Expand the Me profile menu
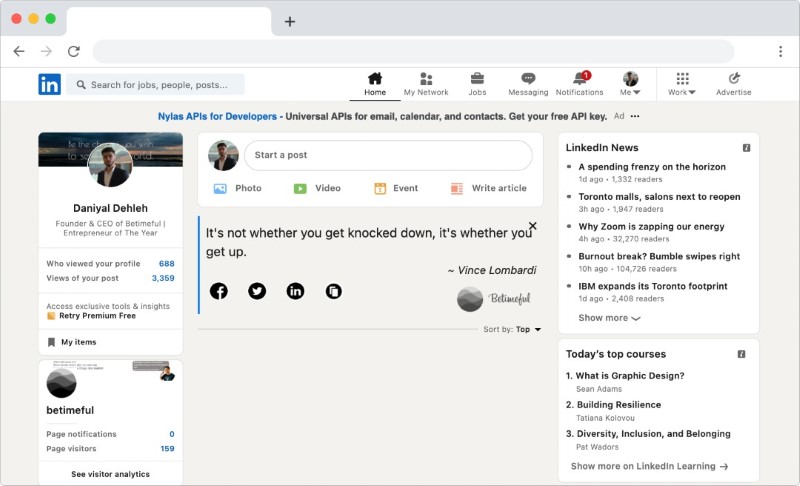The height and width of the screenshot is (486, 800). pos(630,85)
